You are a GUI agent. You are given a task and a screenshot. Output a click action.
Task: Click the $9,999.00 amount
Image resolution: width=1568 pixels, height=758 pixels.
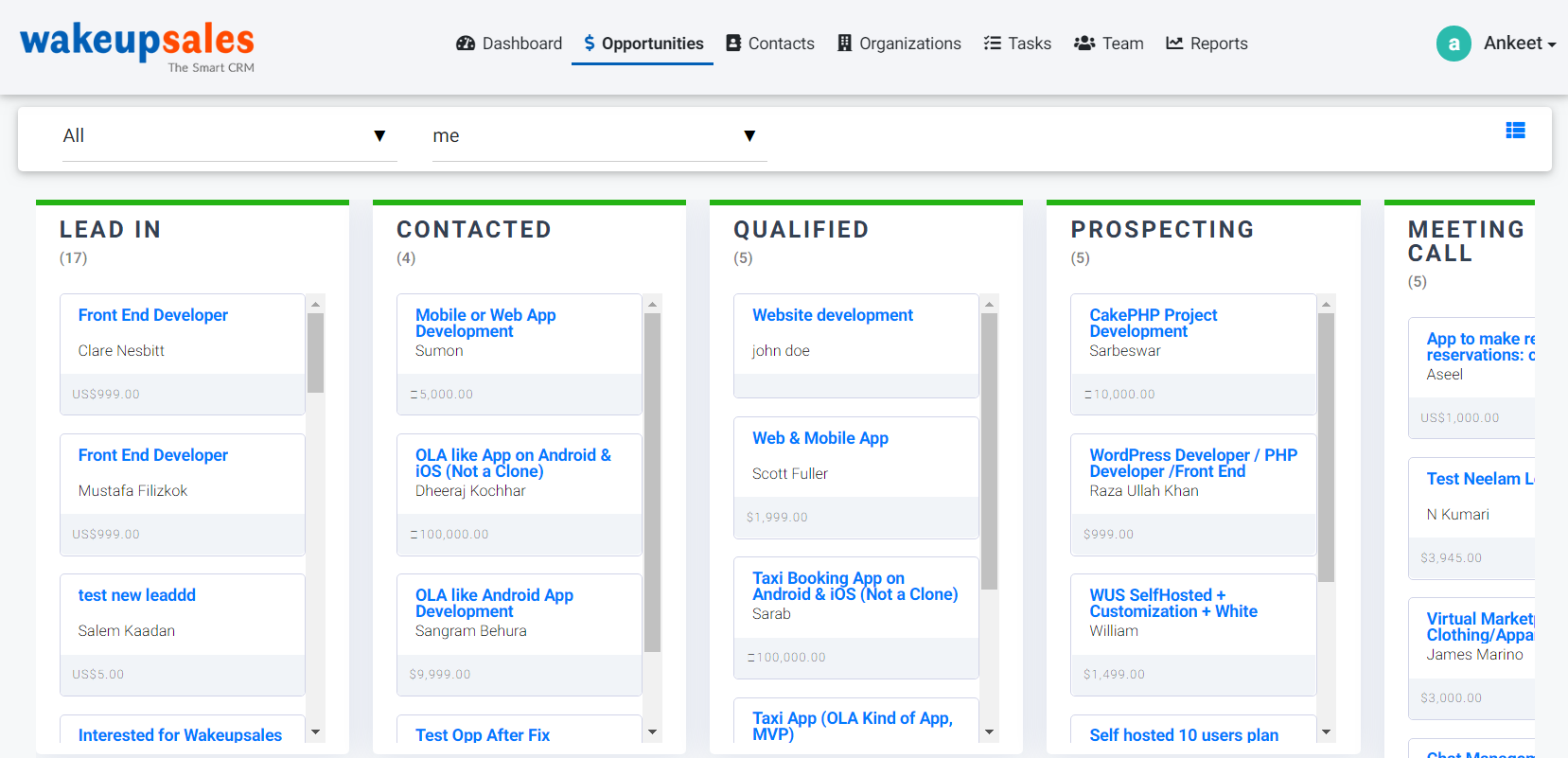pos(440,675)
